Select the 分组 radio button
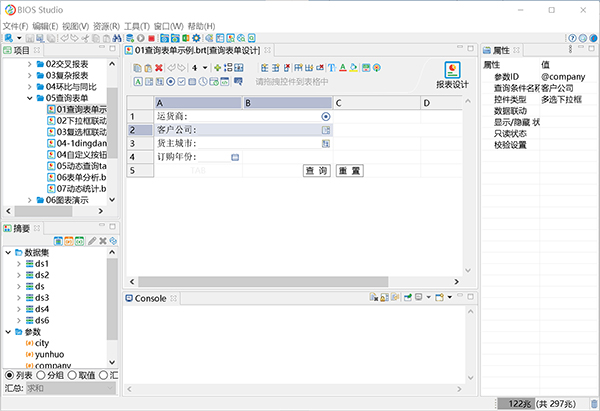This screenshot has height=411, width=600. (42, 375)
